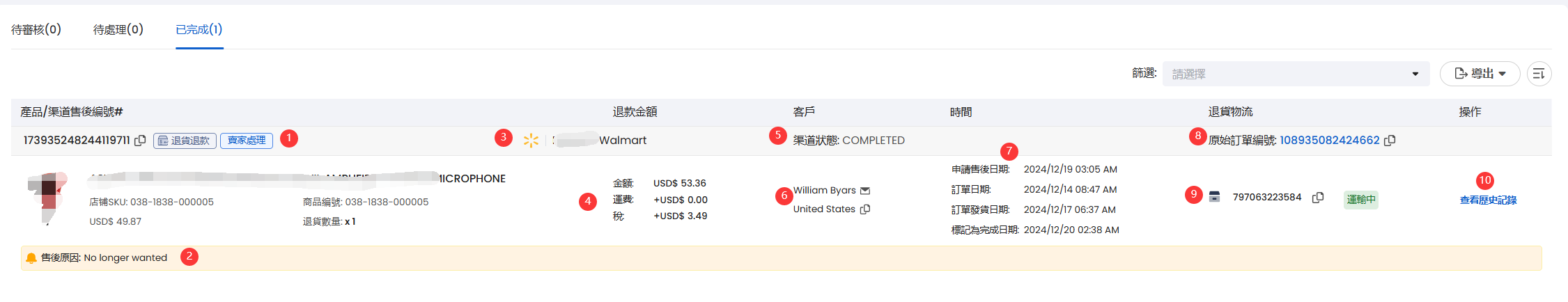Click the 賣家處理 tag
Viewport: 1568px width, 302px height.
pos(247,141)
